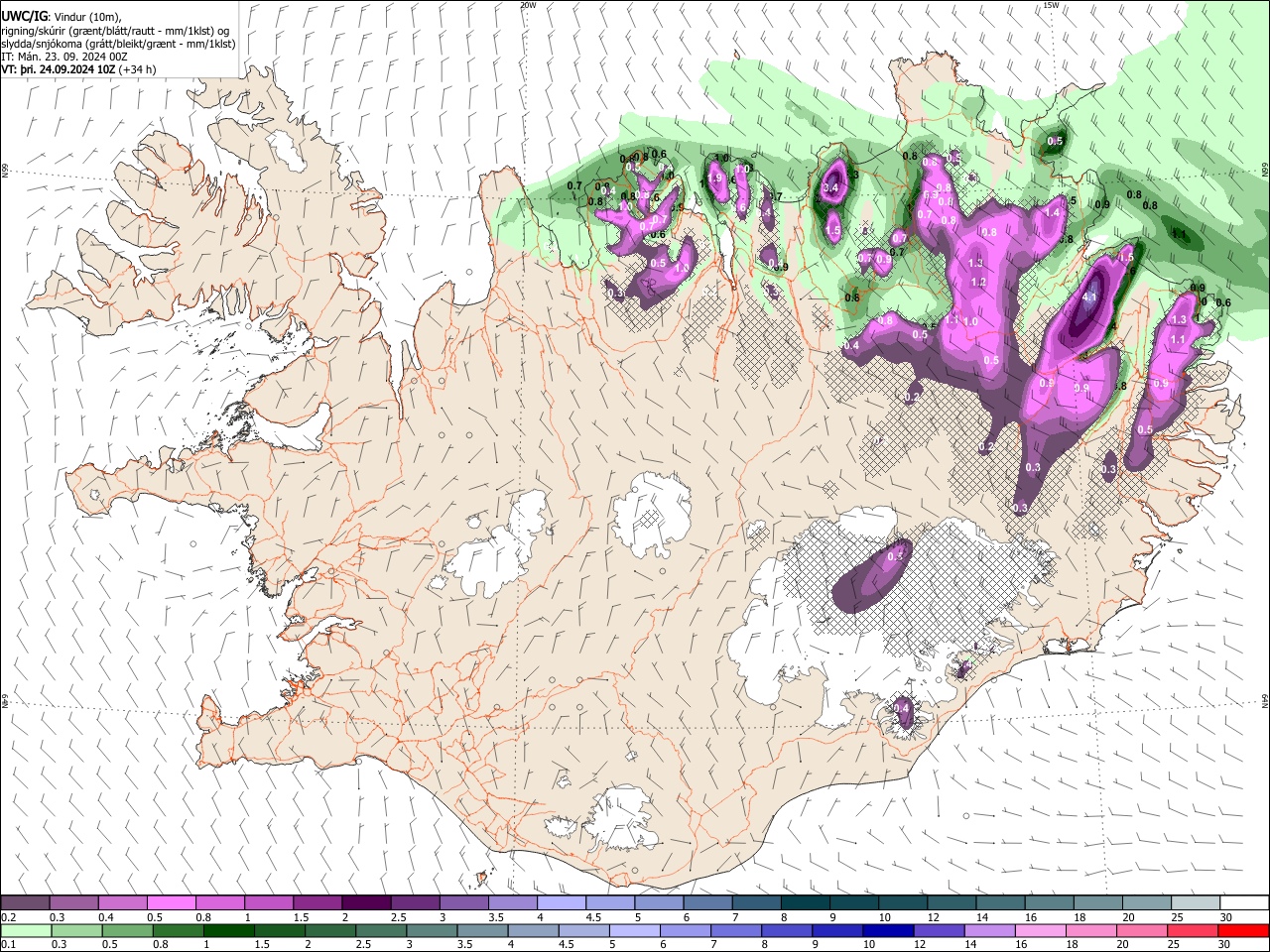Click the UWC/IG title text

coord(24,16)
